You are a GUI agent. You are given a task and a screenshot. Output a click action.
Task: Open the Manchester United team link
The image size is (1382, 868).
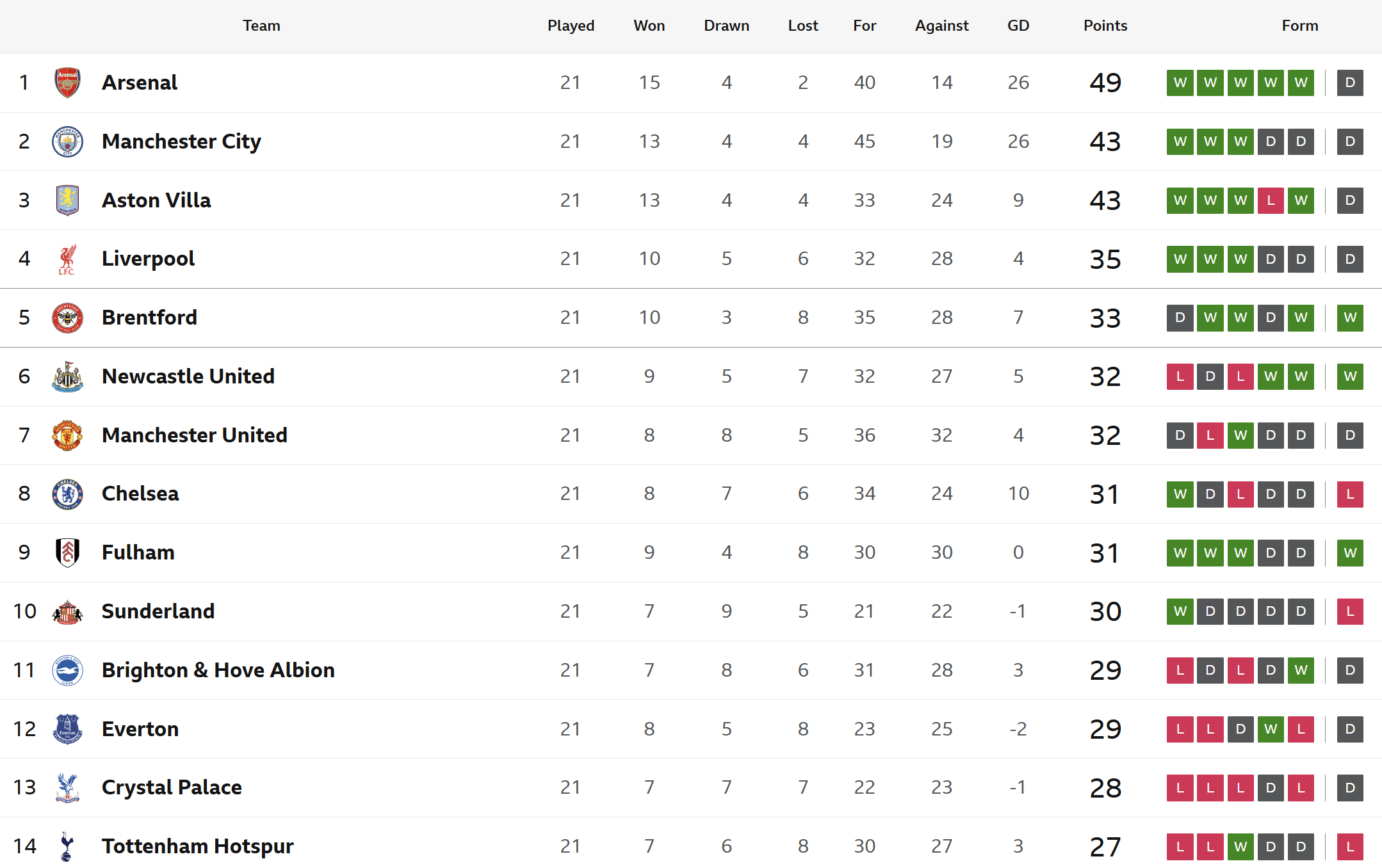point(194,435)
